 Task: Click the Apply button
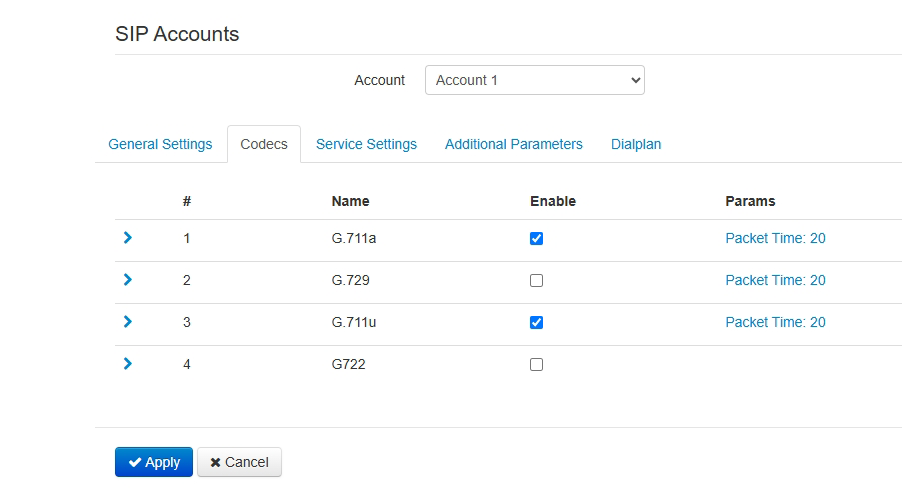154,462
